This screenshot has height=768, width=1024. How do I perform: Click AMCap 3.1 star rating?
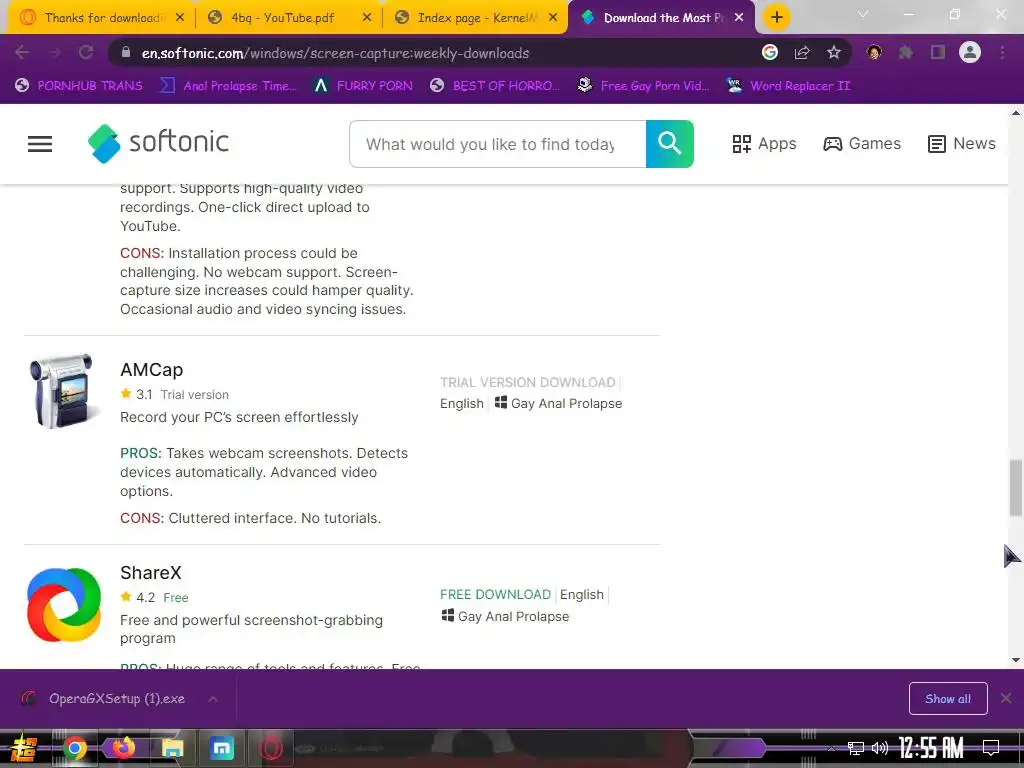136,394
